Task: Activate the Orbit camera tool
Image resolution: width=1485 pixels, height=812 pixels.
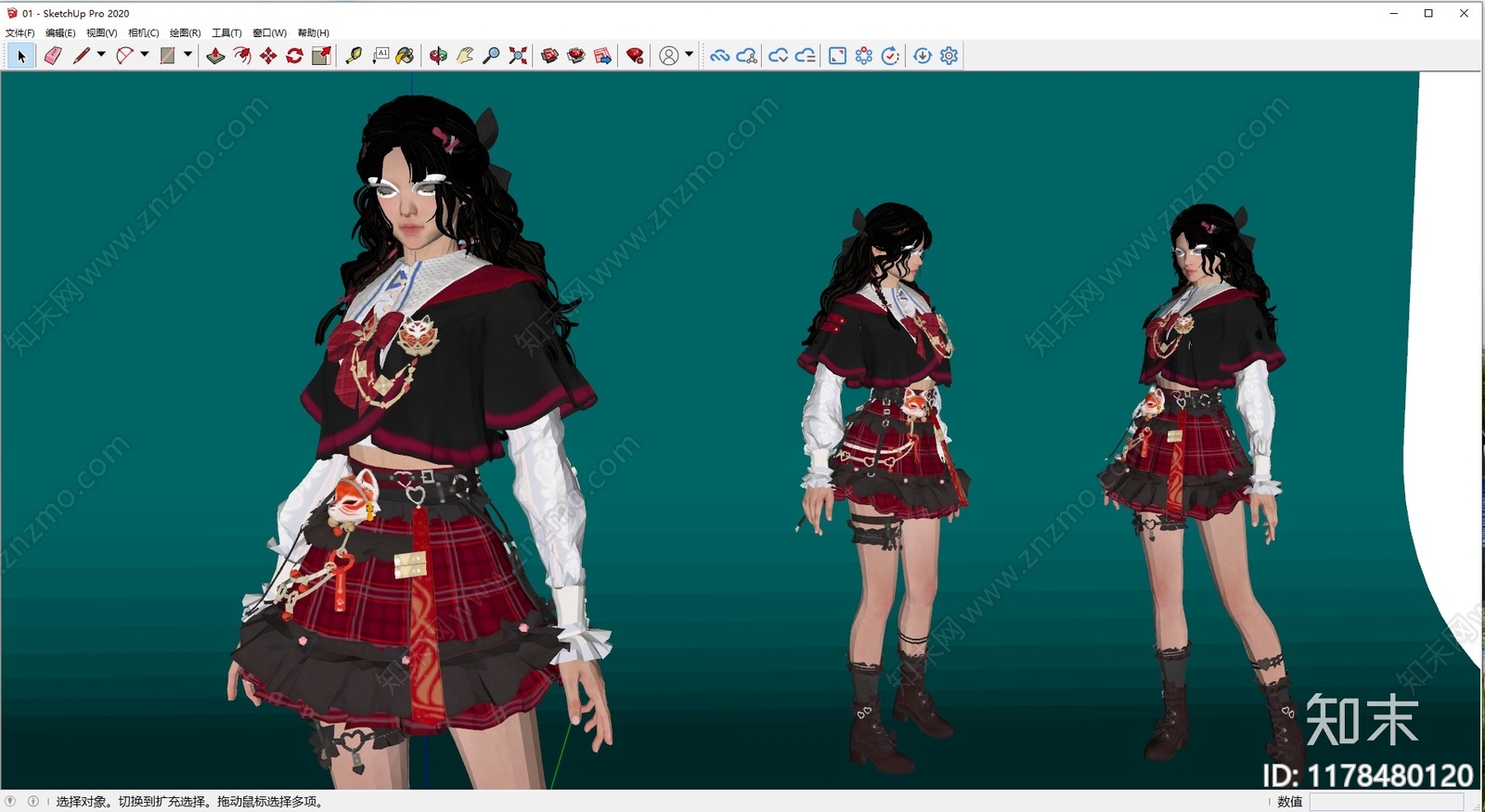Action: tap(438, 56)
